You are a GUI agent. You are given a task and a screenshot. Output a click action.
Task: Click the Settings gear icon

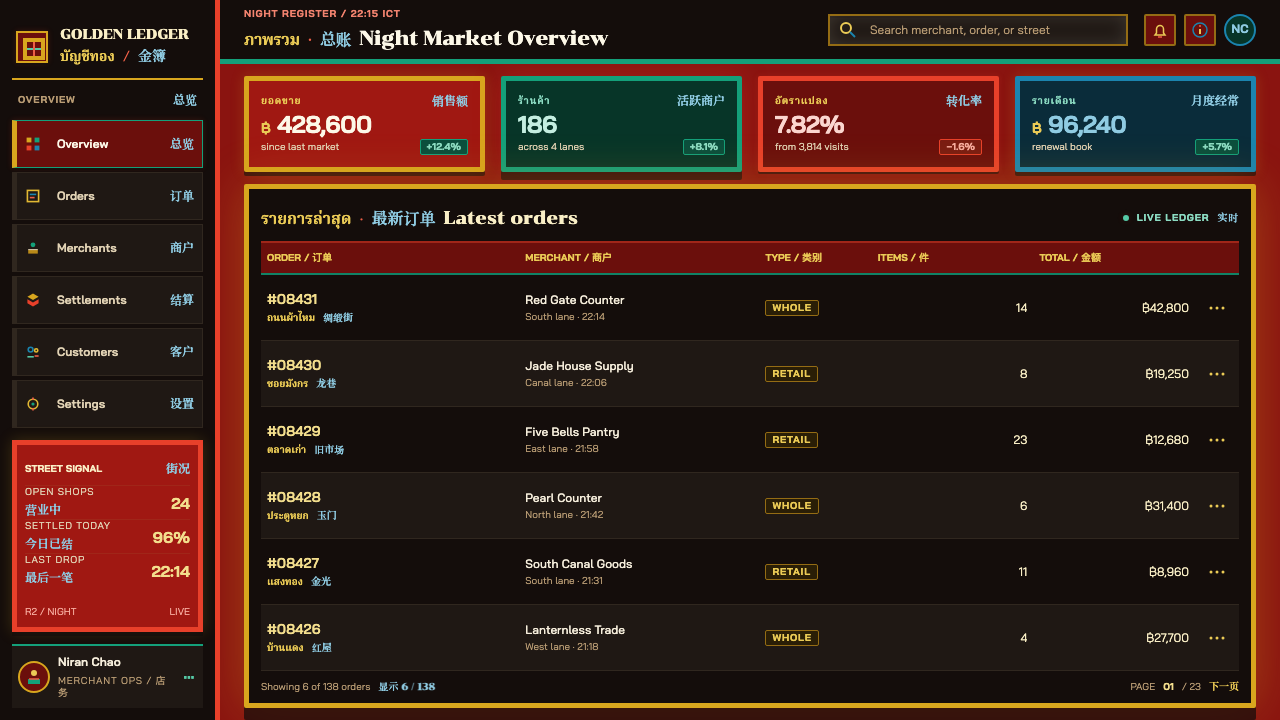pos(33,404)
